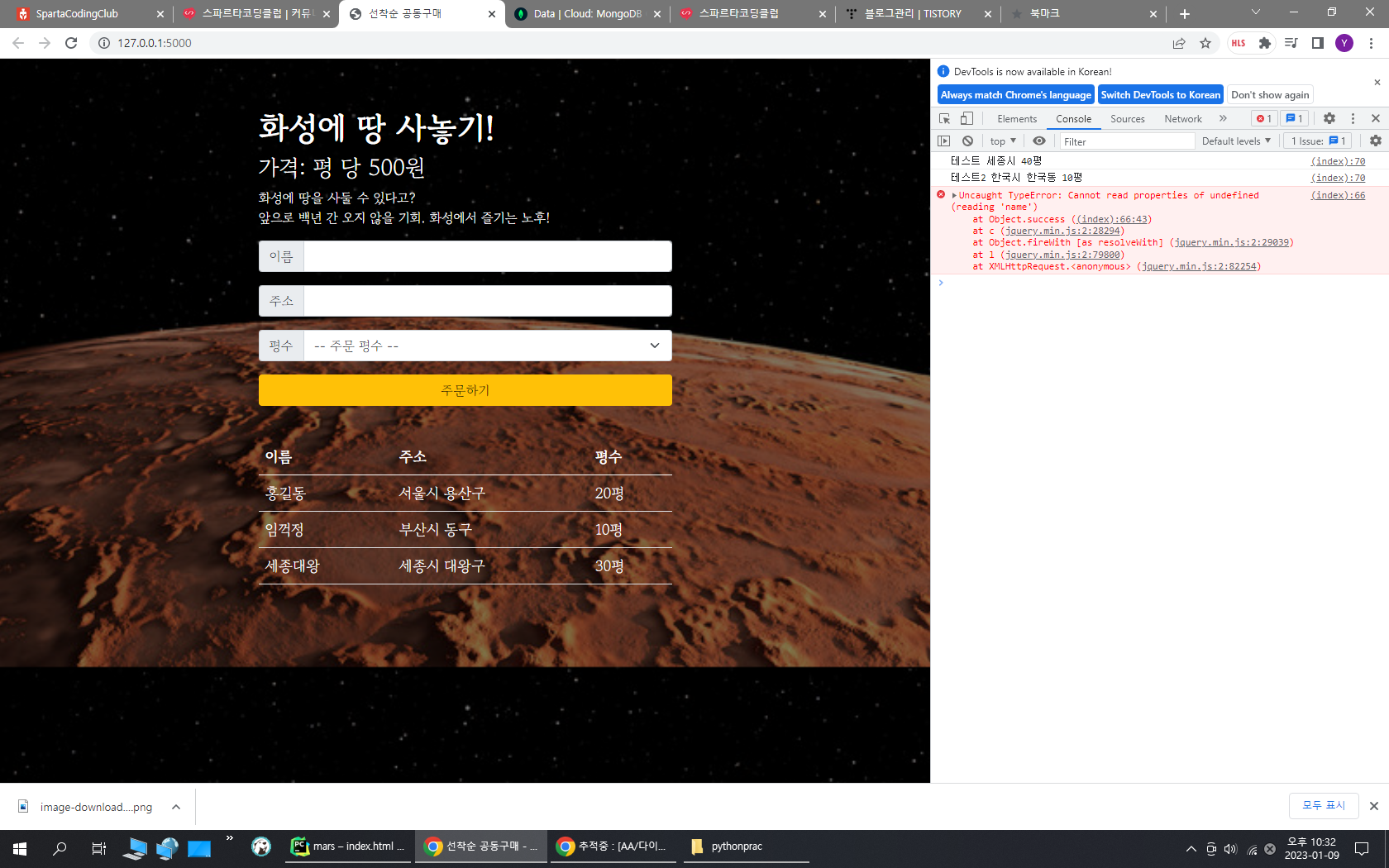Screen dimensions: 1389x868
Task: Open the PyCharm mars index.html taskbar item
Action: 348,847
